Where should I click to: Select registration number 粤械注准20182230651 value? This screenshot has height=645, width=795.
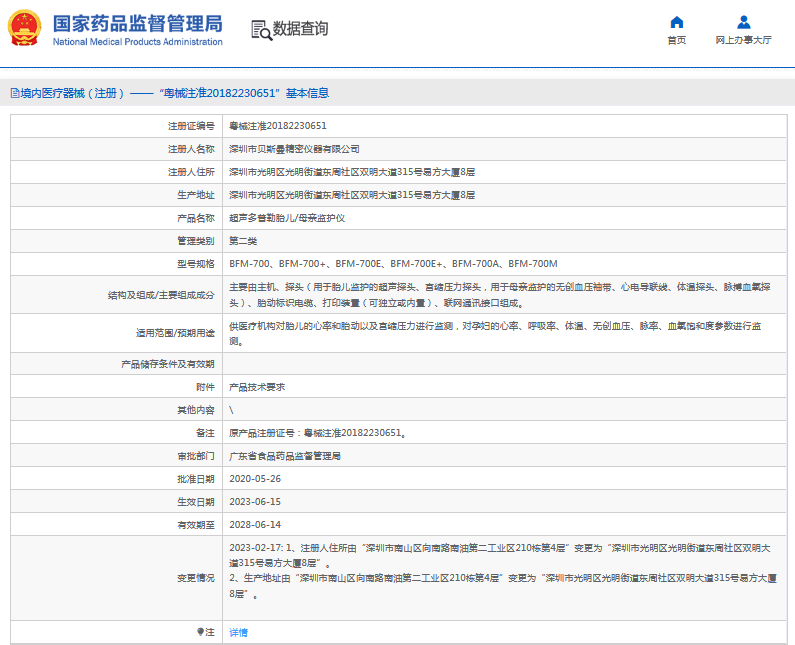278,126
